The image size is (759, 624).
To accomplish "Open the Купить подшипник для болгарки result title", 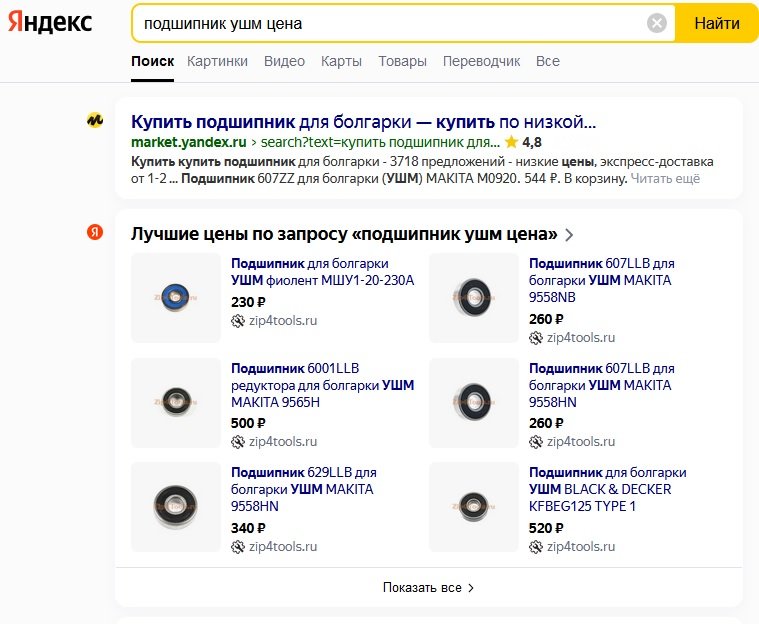I will (364, 122).
